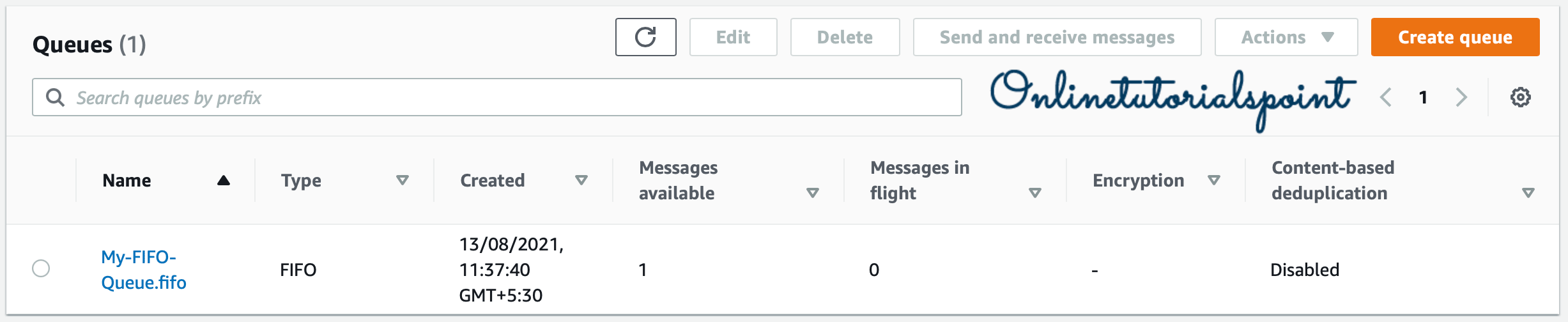Sort by Name ascending arrow
Viewport: 1568px width, 322px height.
click(x=223, y=181)
